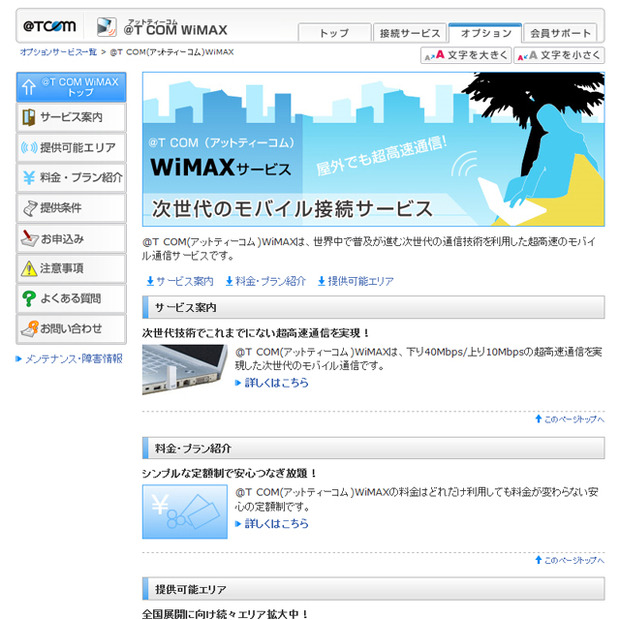Image resolution: width=620 pixels, height=620 pixels.
Task: Click the up-arrow icon on WiMAX トップ button
Action: point(28,87)
